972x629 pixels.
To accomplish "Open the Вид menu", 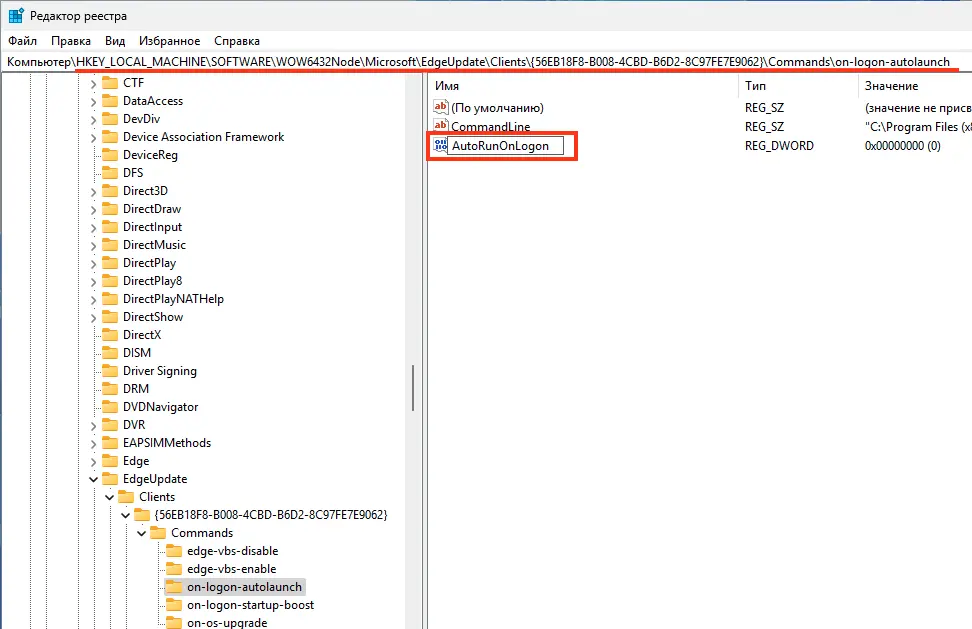I will click(x=115, y=41).
